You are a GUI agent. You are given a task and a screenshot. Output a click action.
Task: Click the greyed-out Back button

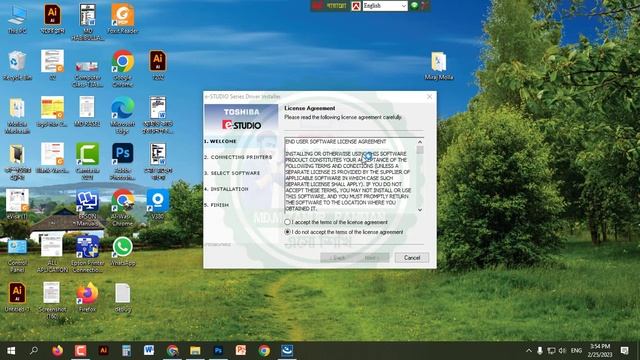tap(337, 258)
